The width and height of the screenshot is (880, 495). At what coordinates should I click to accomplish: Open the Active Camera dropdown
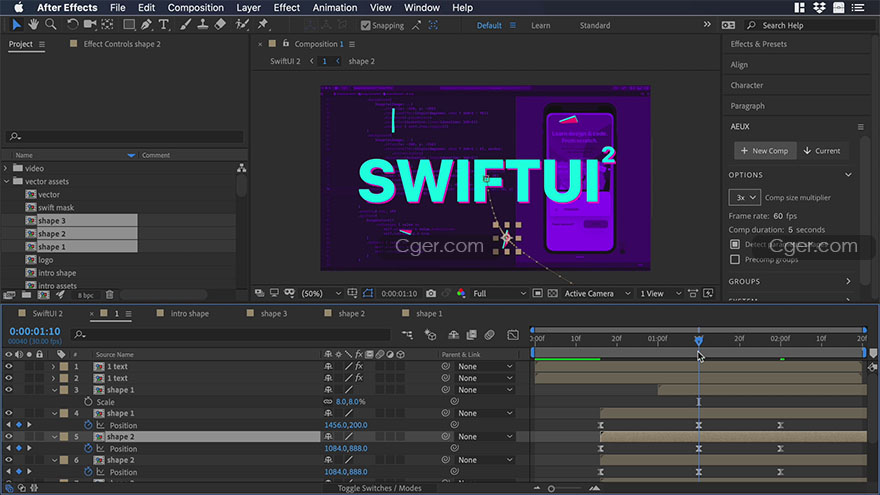597,294
